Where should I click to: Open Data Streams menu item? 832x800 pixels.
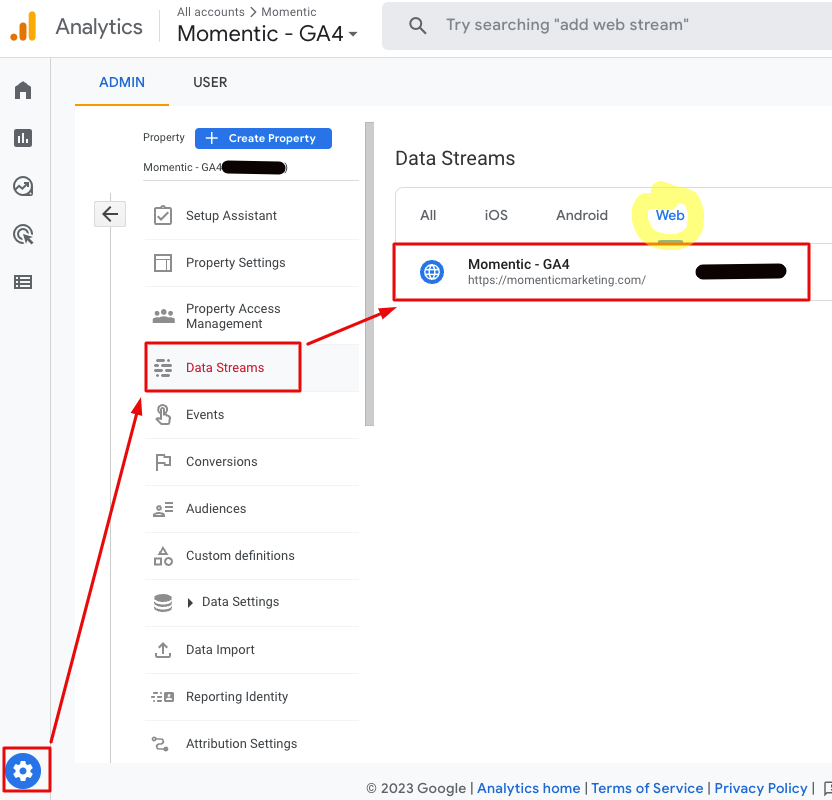(252, 368)
